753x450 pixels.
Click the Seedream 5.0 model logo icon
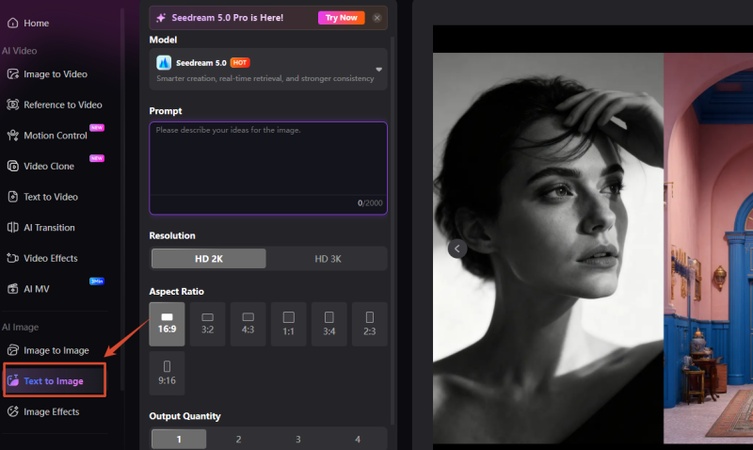(164, 62)
